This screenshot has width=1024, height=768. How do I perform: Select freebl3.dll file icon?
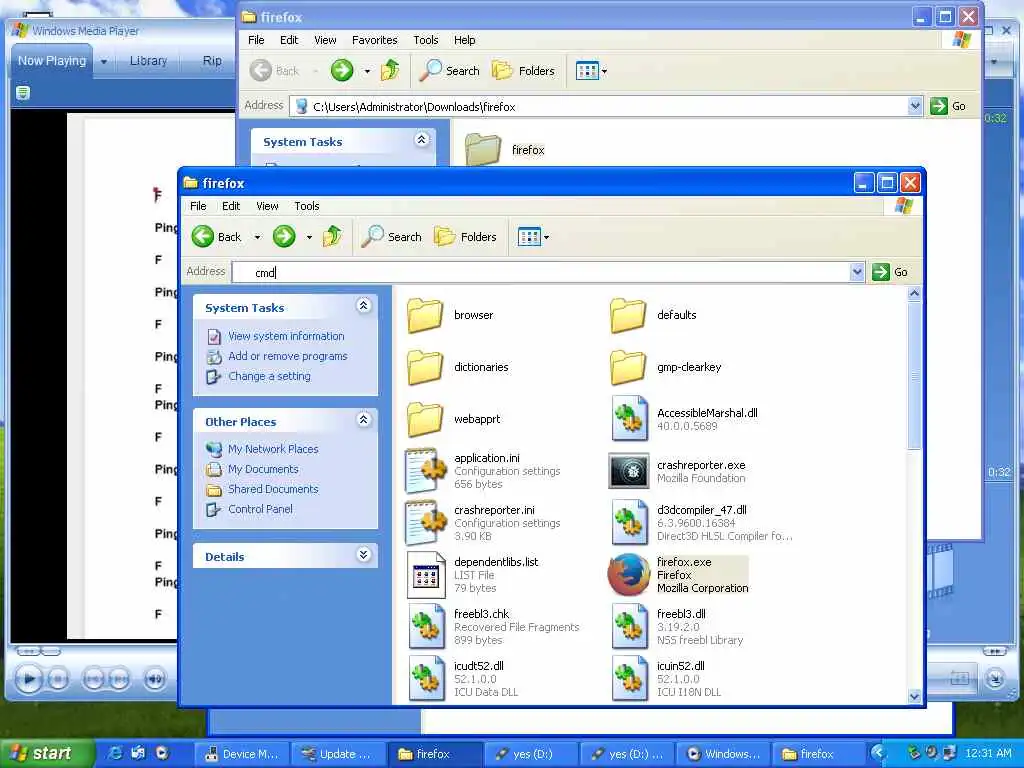click(629, 627)
